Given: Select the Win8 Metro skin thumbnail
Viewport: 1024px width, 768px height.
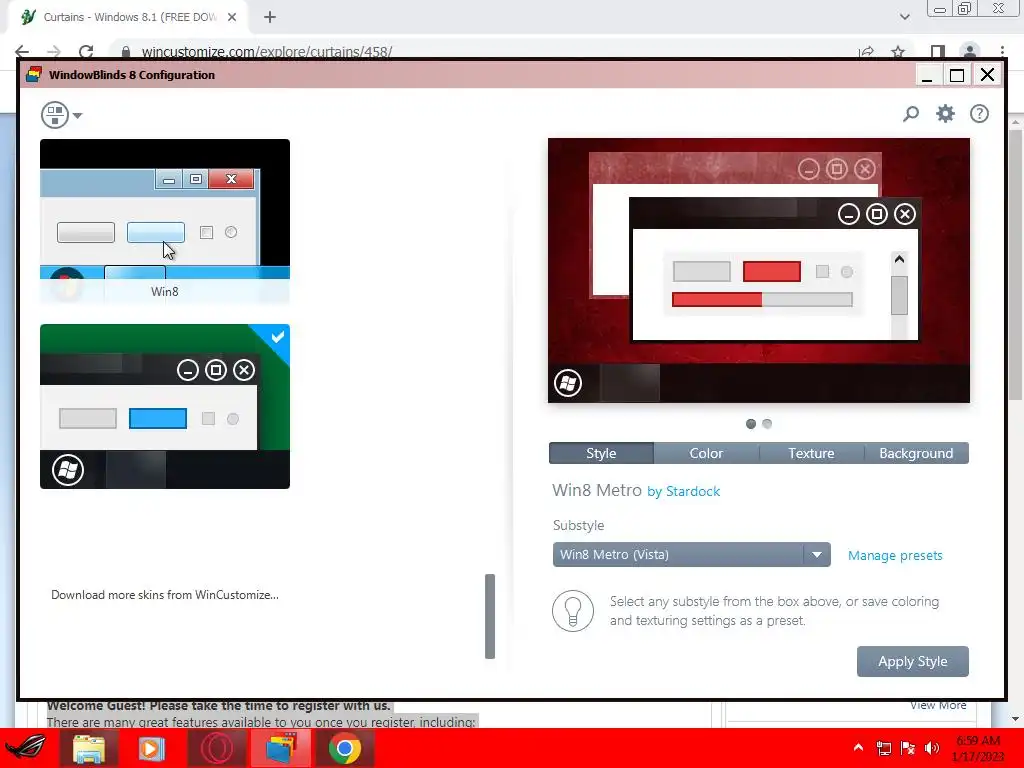Looking at the screenshot, I should [x=165, y=406].
